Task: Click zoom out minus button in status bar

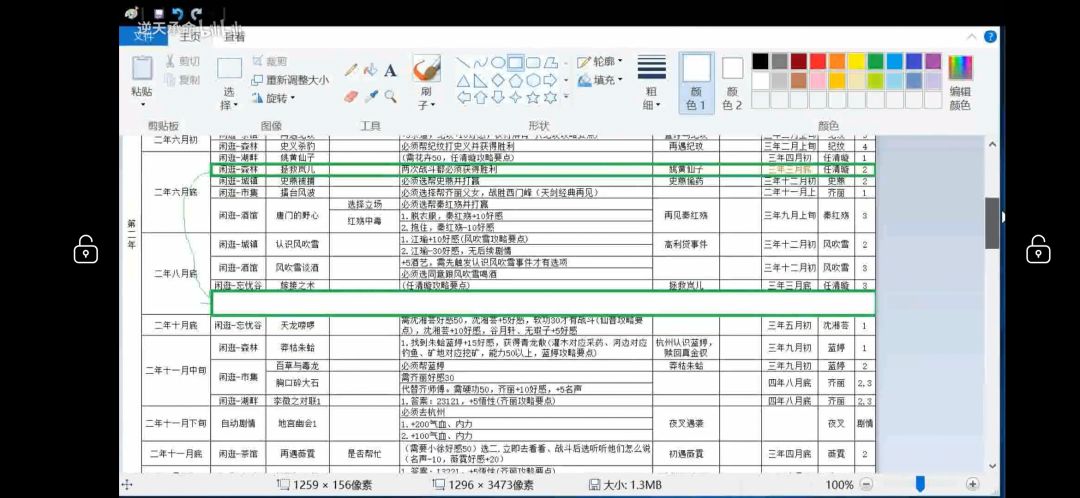Action: (x=866, y=484)
